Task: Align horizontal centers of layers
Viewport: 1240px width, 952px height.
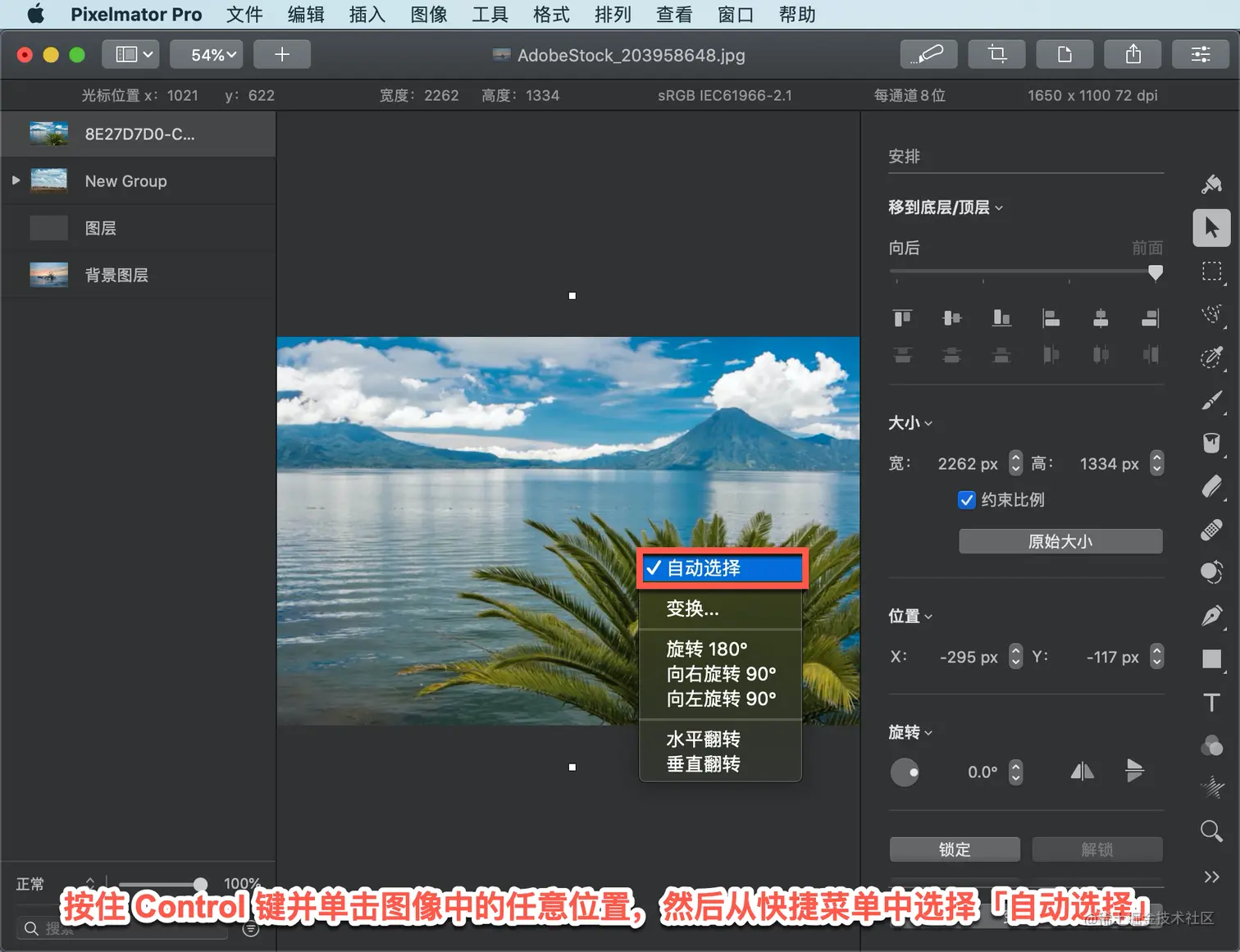Action: [x=1101, y=317]
